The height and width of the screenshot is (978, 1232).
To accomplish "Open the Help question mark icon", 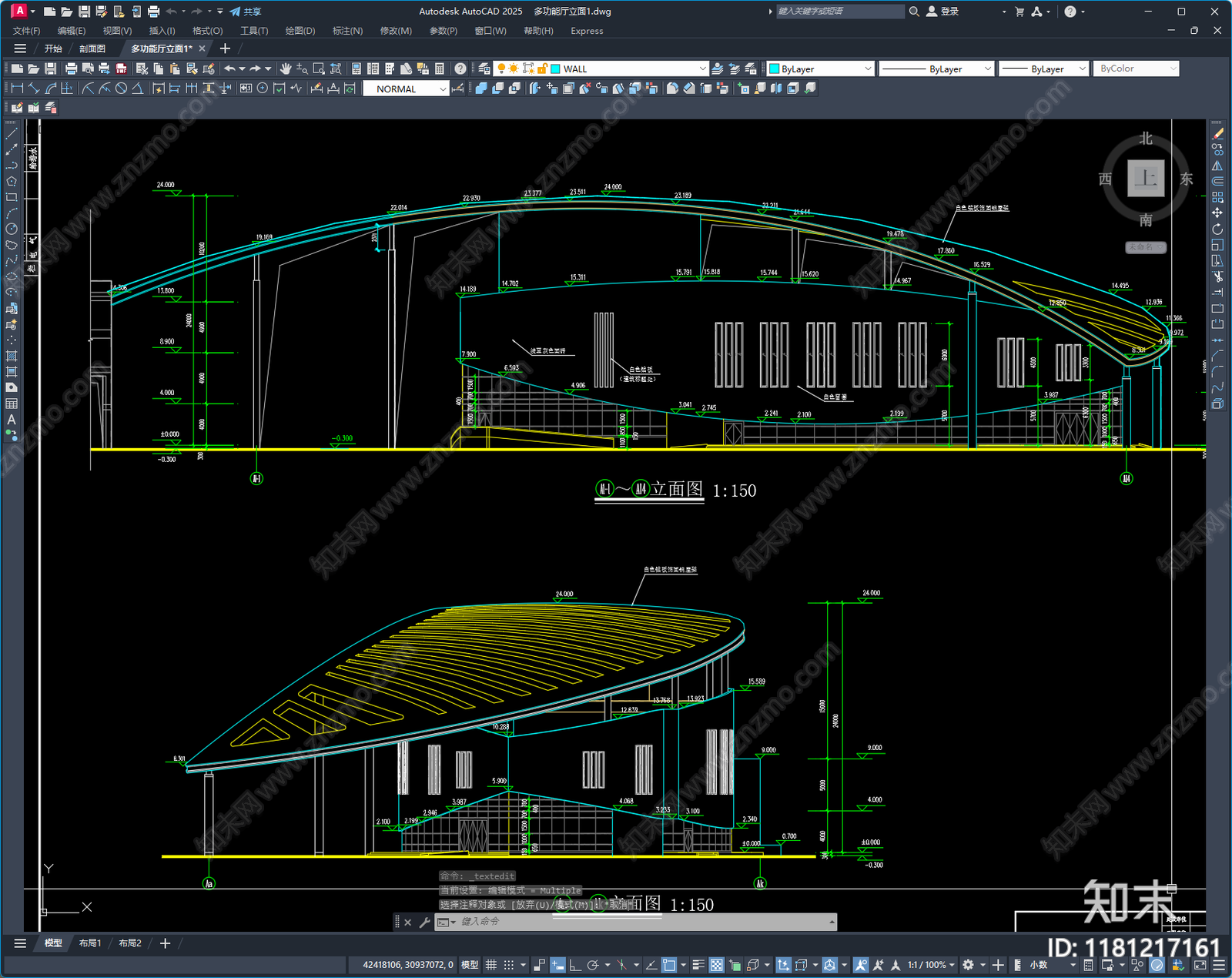I will [x=460, y=69].
